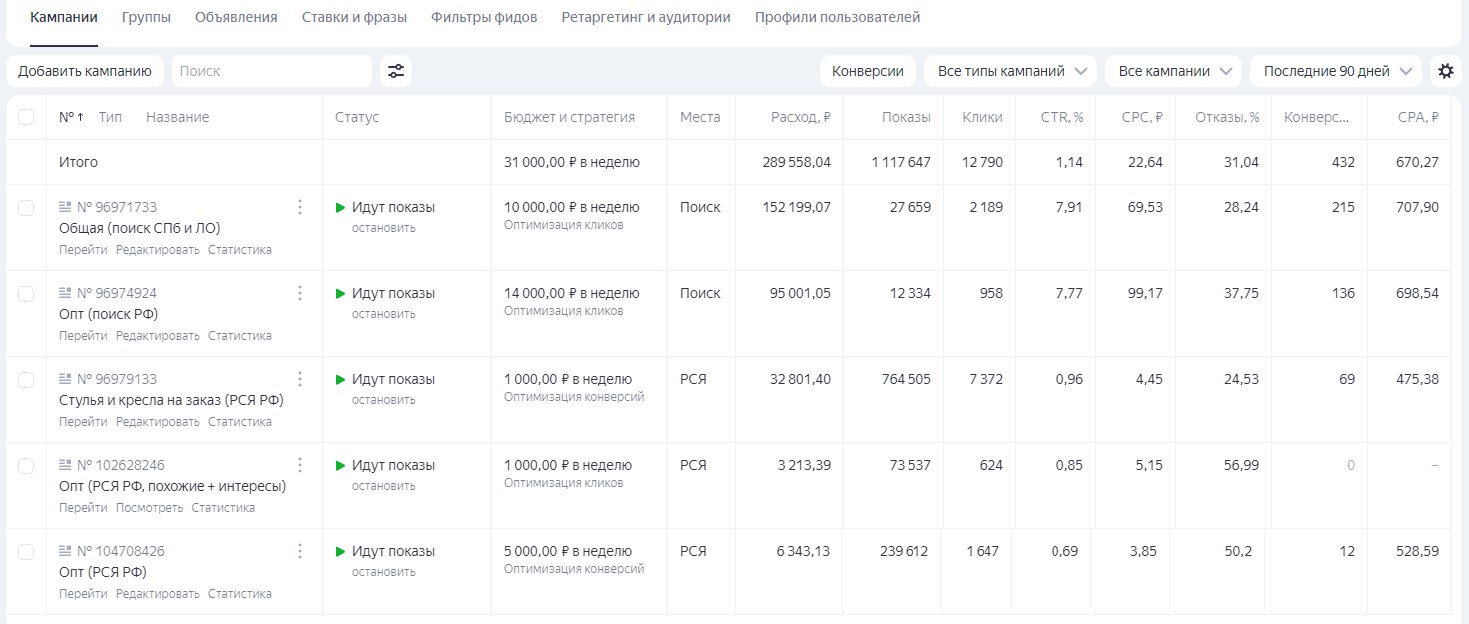
Task: Expand the Все кампании dropdown
Action: pyautogui.click(x=1172, y=71)
